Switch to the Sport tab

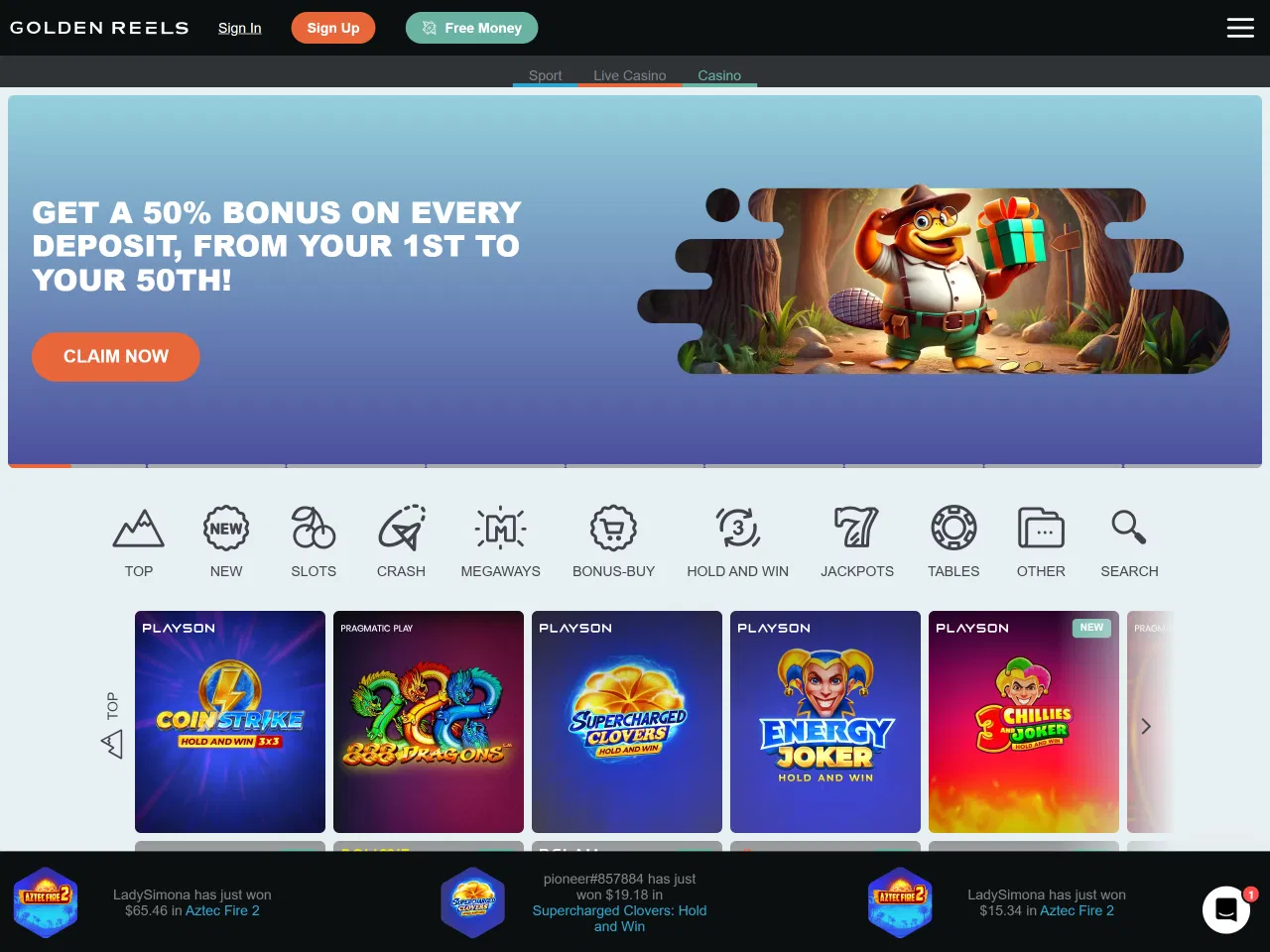click(545, 75)
